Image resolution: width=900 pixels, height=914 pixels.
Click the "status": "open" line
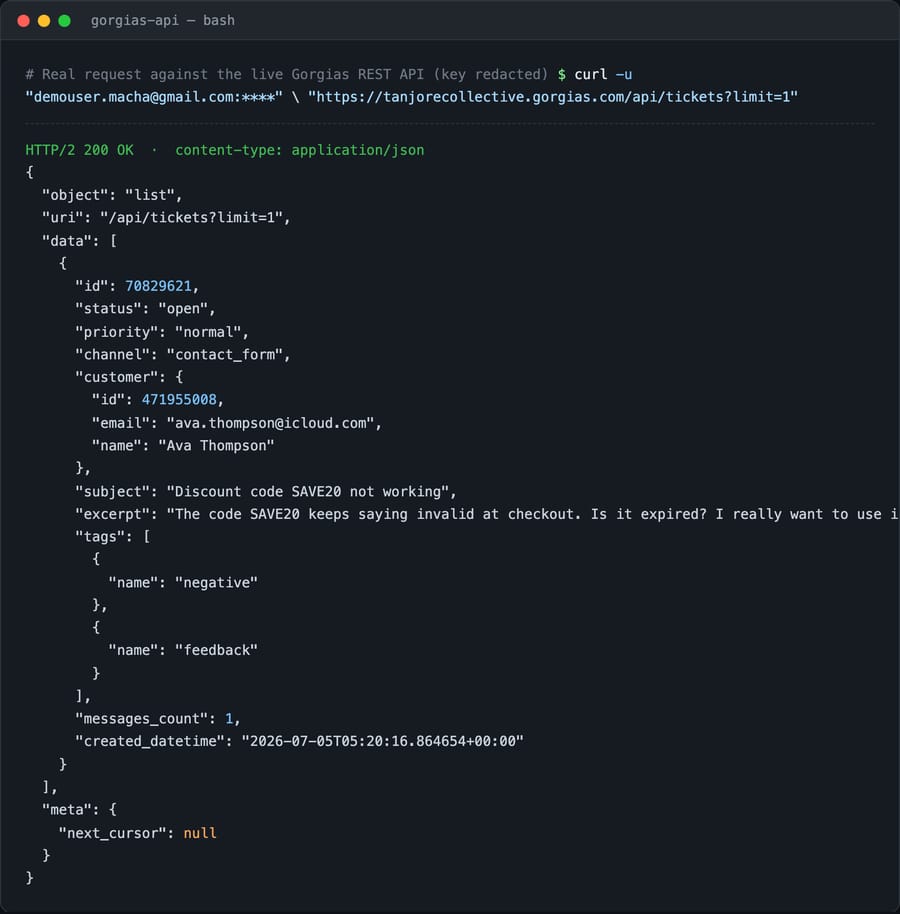point(145,309)
